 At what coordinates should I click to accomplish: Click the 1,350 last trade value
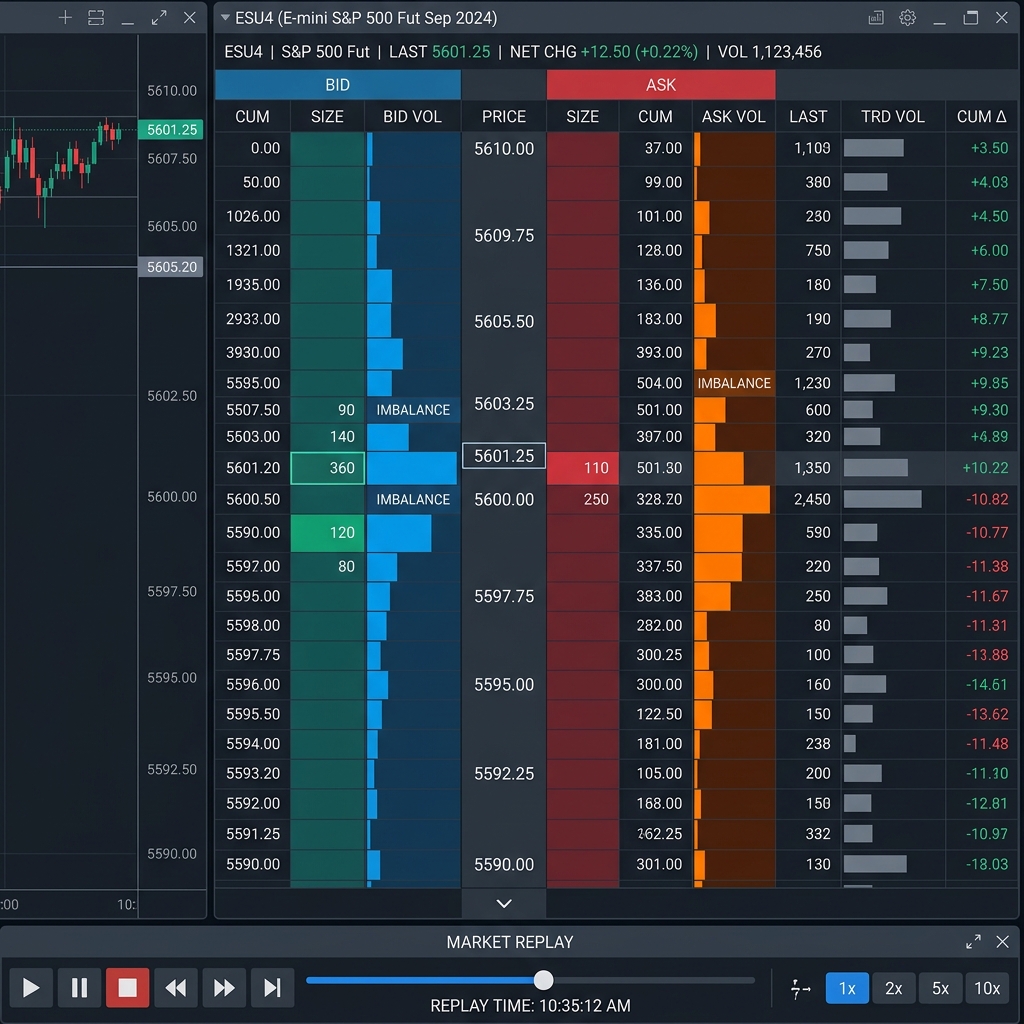(x=812, y=468)
